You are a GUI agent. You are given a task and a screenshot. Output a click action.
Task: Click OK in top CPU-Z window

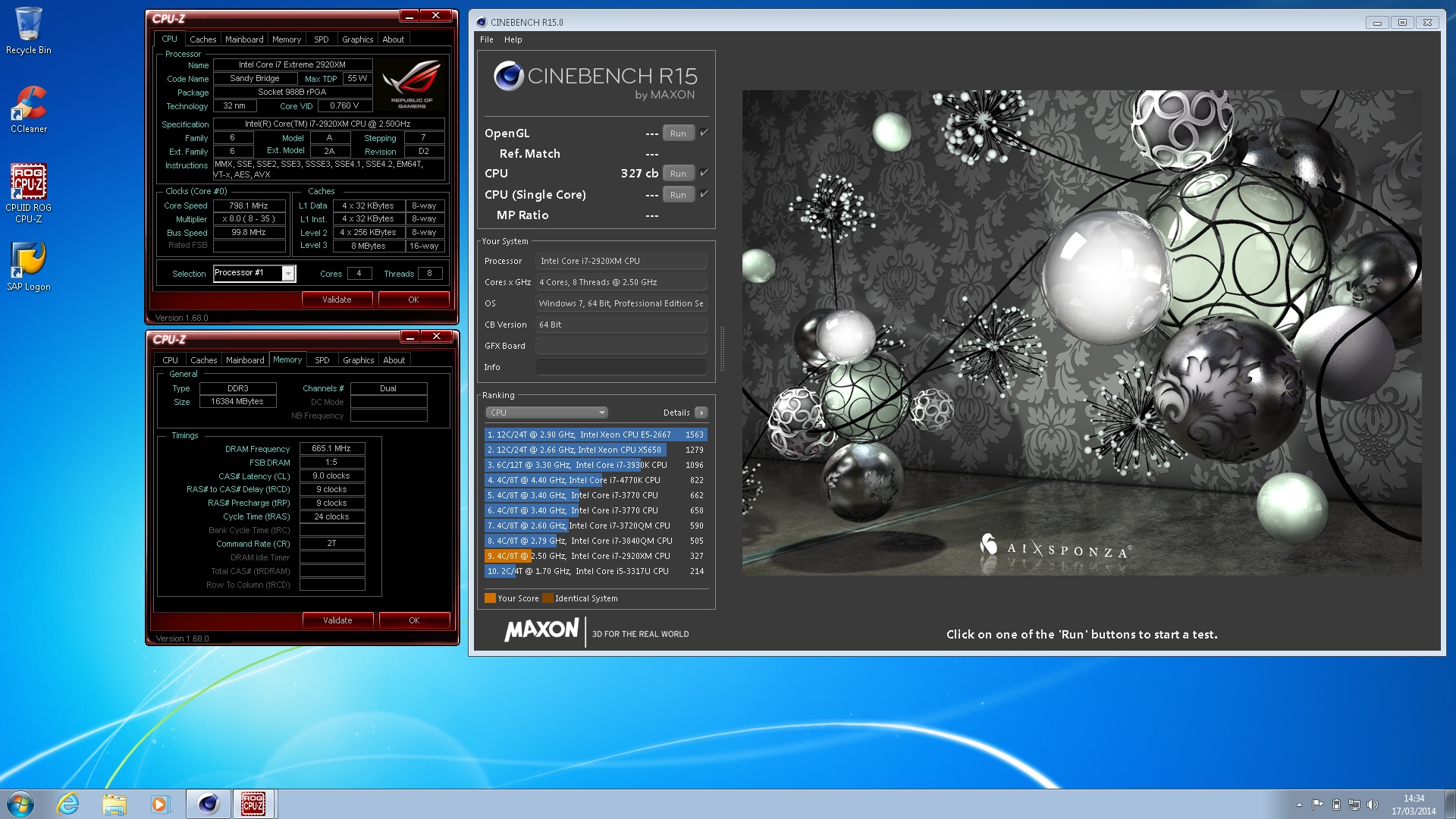(x=413, y=300)
